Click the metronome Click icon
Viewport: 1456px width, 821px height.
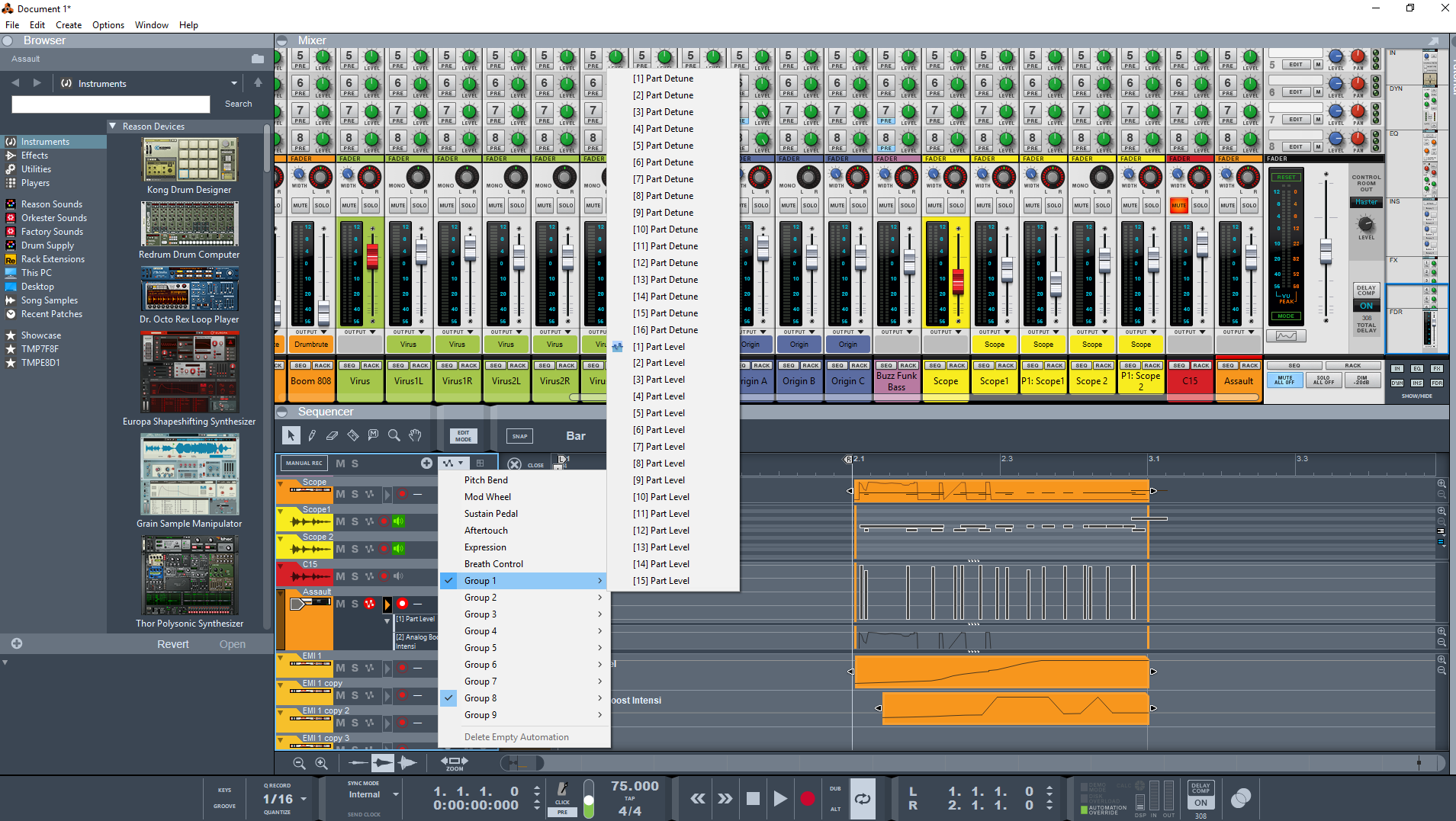(x=562, y=790)
